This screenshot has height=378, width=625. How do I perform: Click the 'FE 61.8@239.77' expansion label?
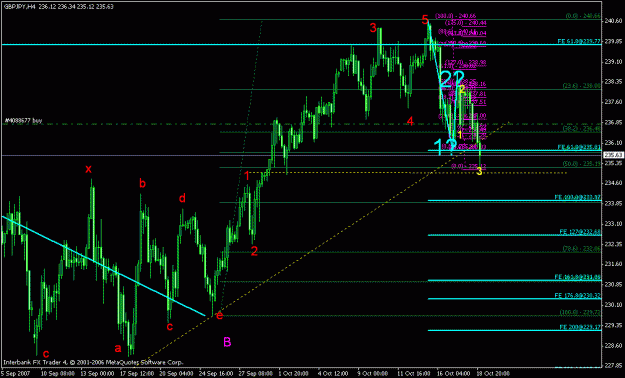tap(579, 41)
